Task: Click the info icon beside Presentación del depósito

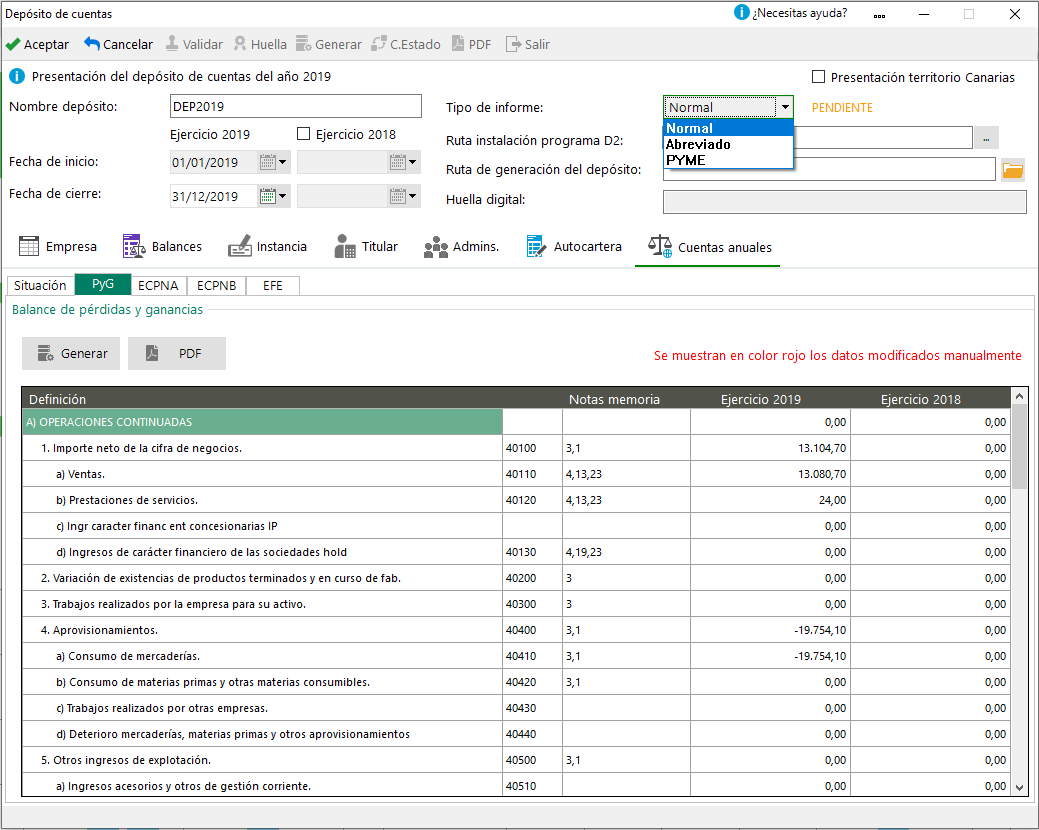Action: [17, 76]
